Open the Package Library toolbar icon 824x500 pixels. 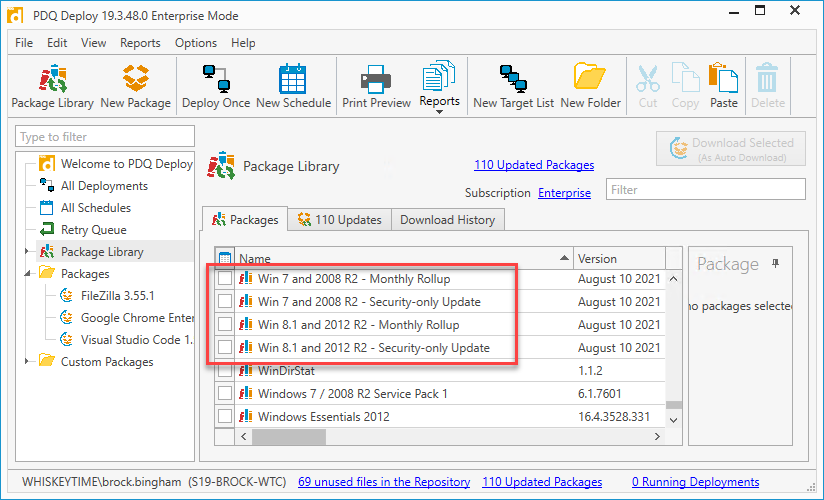[53, 87]
